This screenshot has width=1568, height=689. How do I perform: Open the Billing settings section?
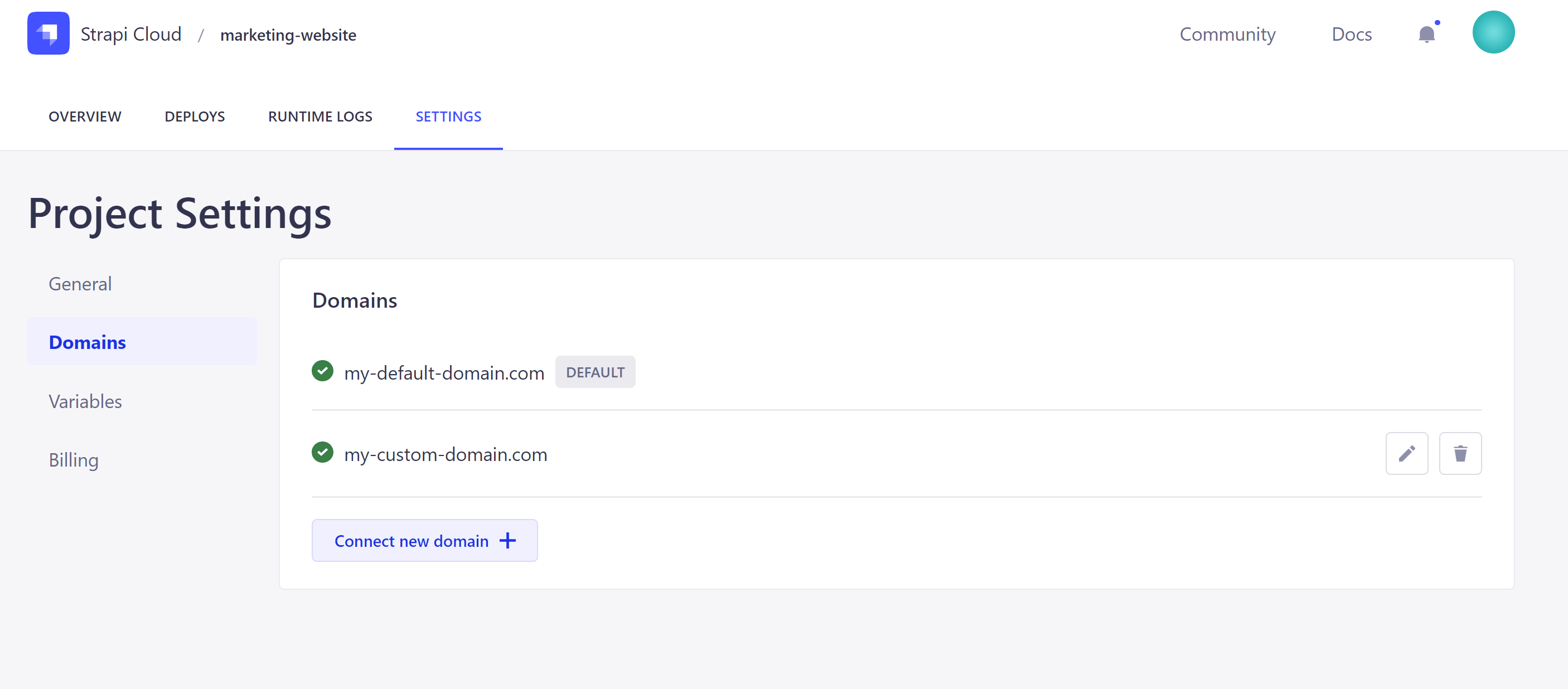tap(73, 460)
